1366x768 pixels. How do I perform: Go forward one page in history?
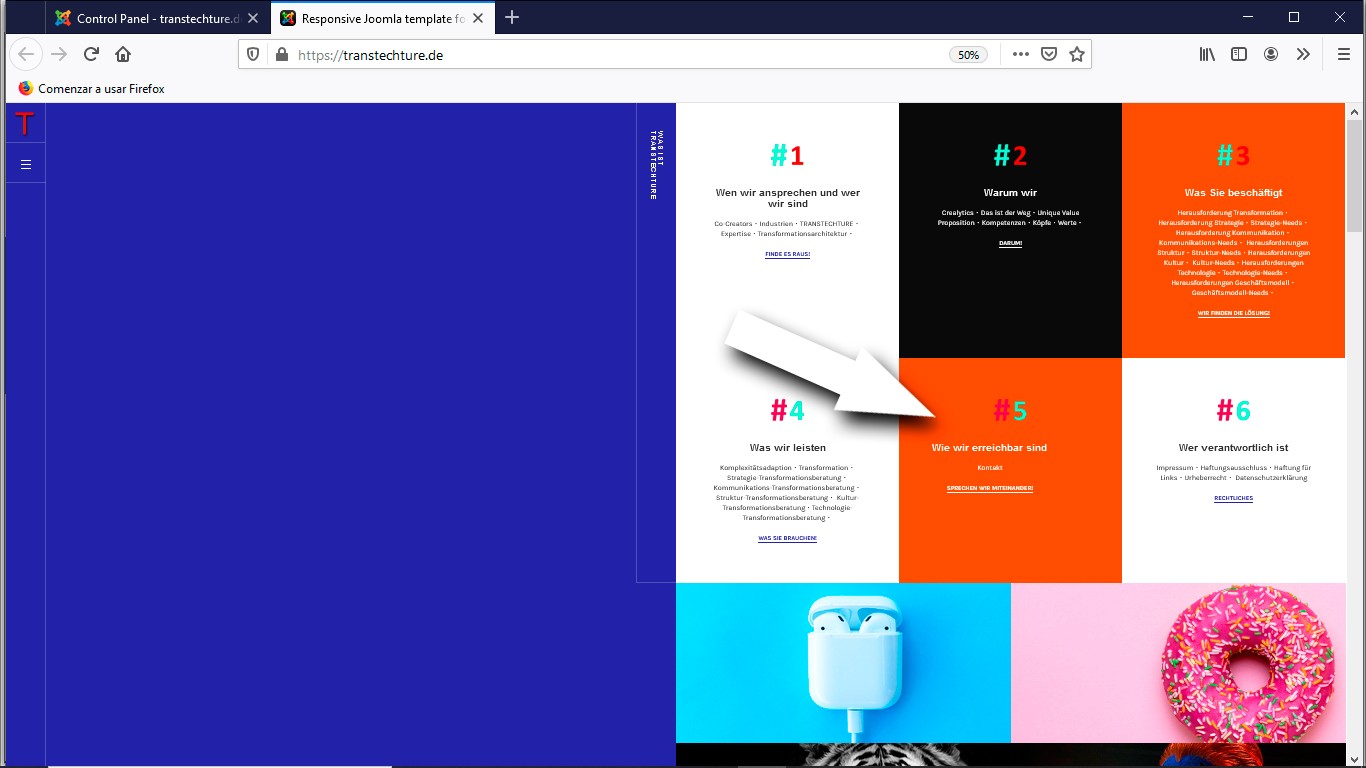(59, 55)
